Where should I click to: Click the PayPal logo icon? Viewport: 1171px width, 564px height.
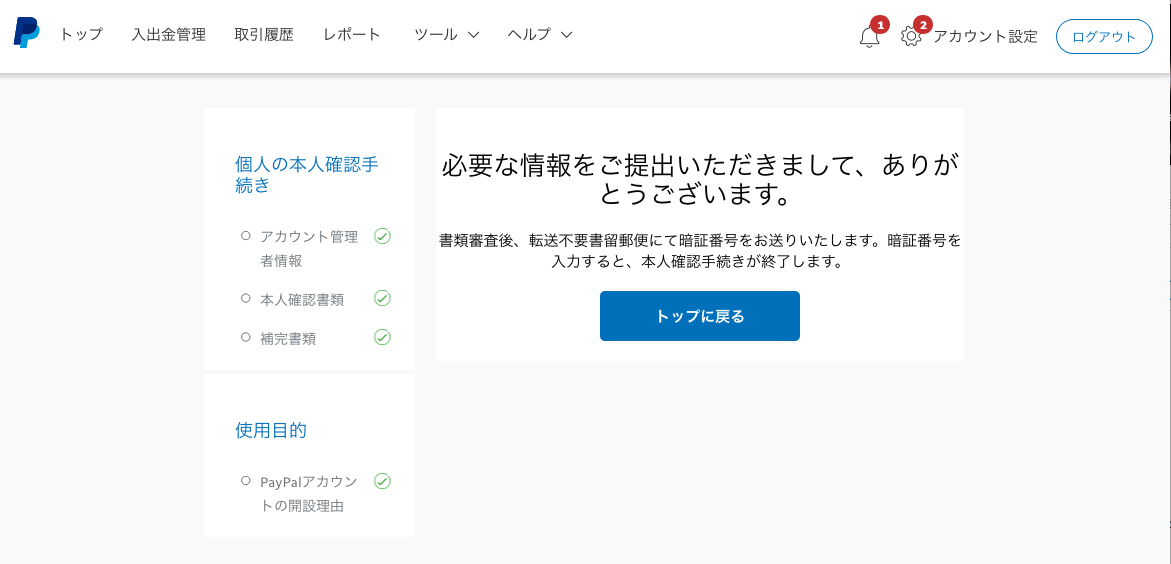click(x=26, y=33)
